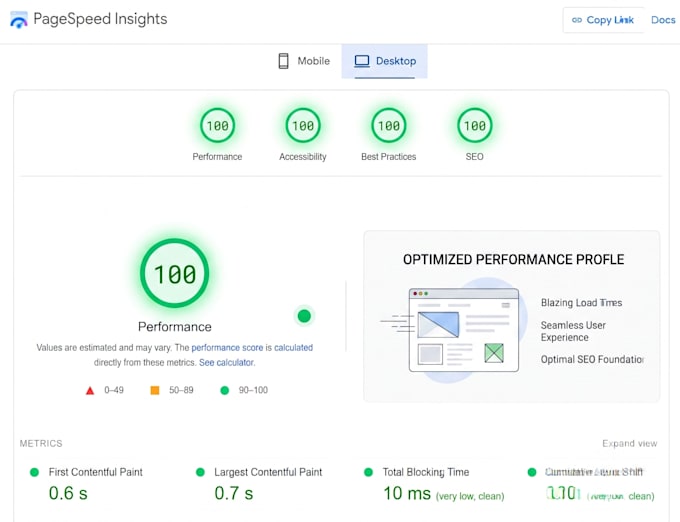Screen dimensions: 680x522
Task: Switch to the Mobile tab
Action: (x=304, y=61)
